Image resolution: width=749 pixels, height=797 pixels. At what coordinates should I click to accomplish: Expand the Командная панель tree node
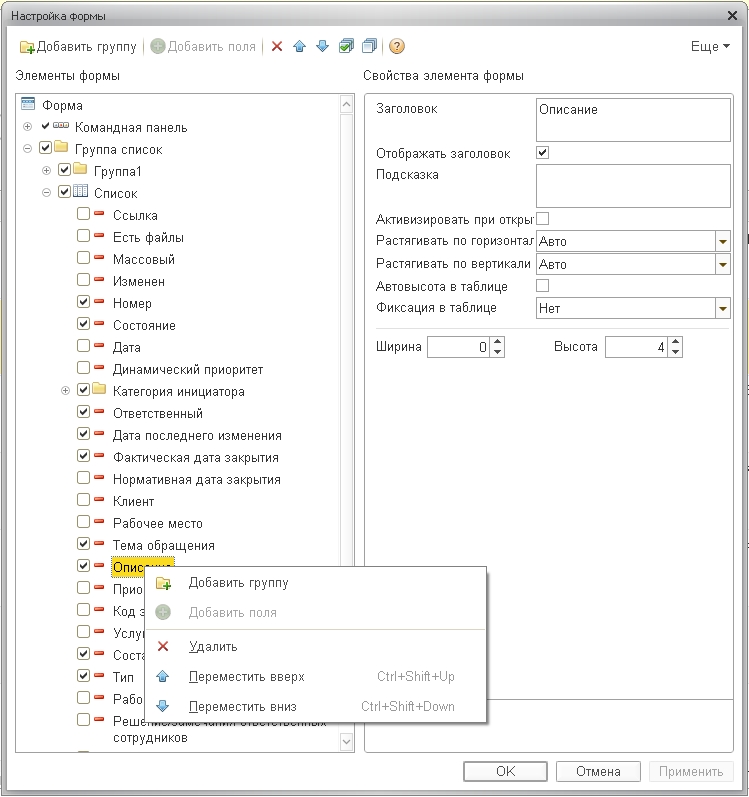pos(27,128)
